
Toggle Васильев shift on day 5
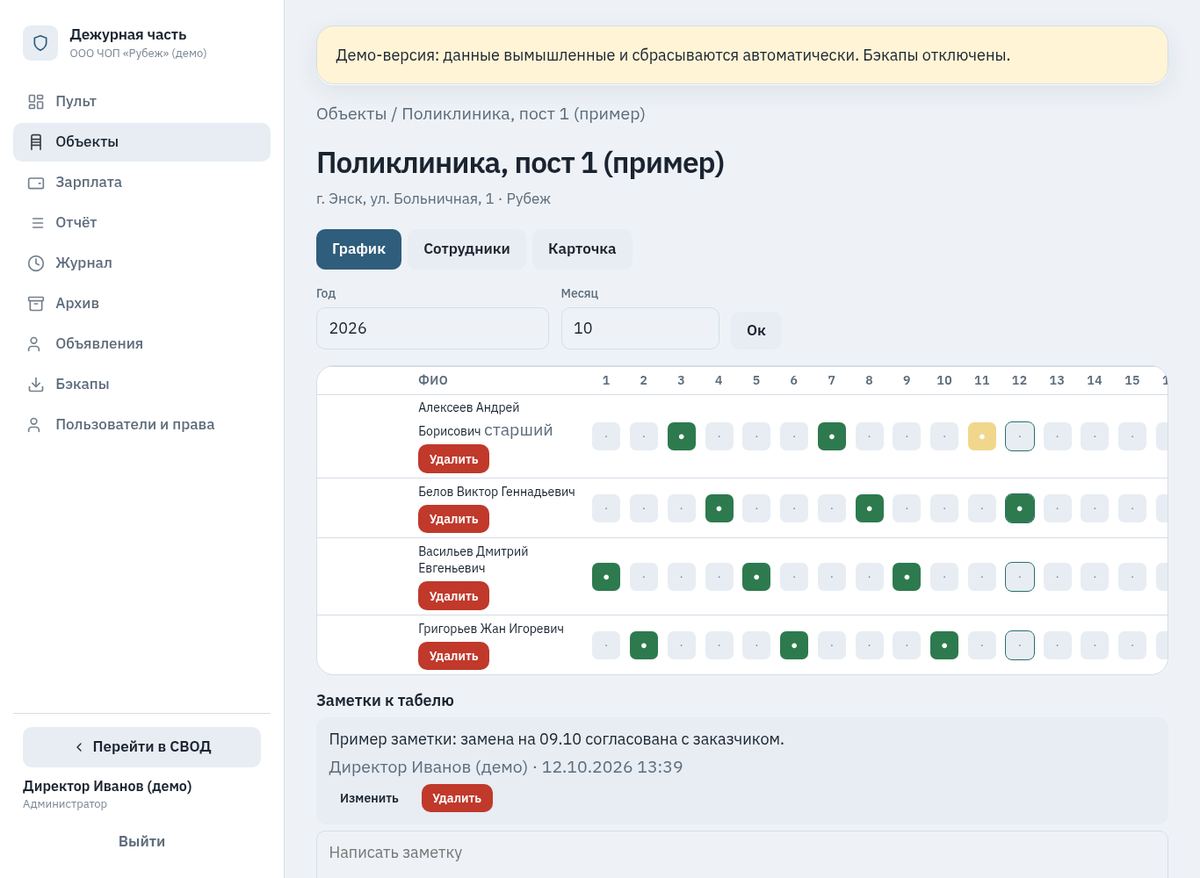click(756, 577)
